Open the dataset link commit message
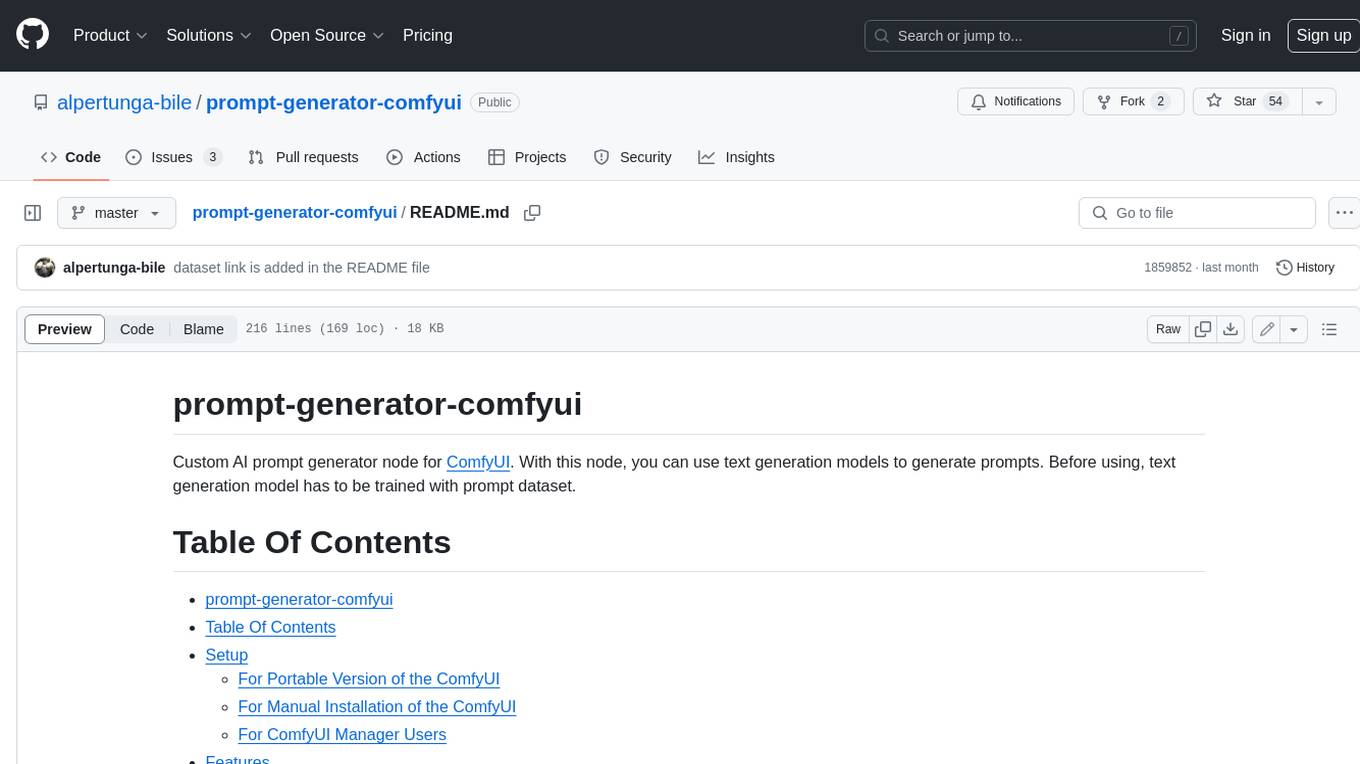 [301, 267]
